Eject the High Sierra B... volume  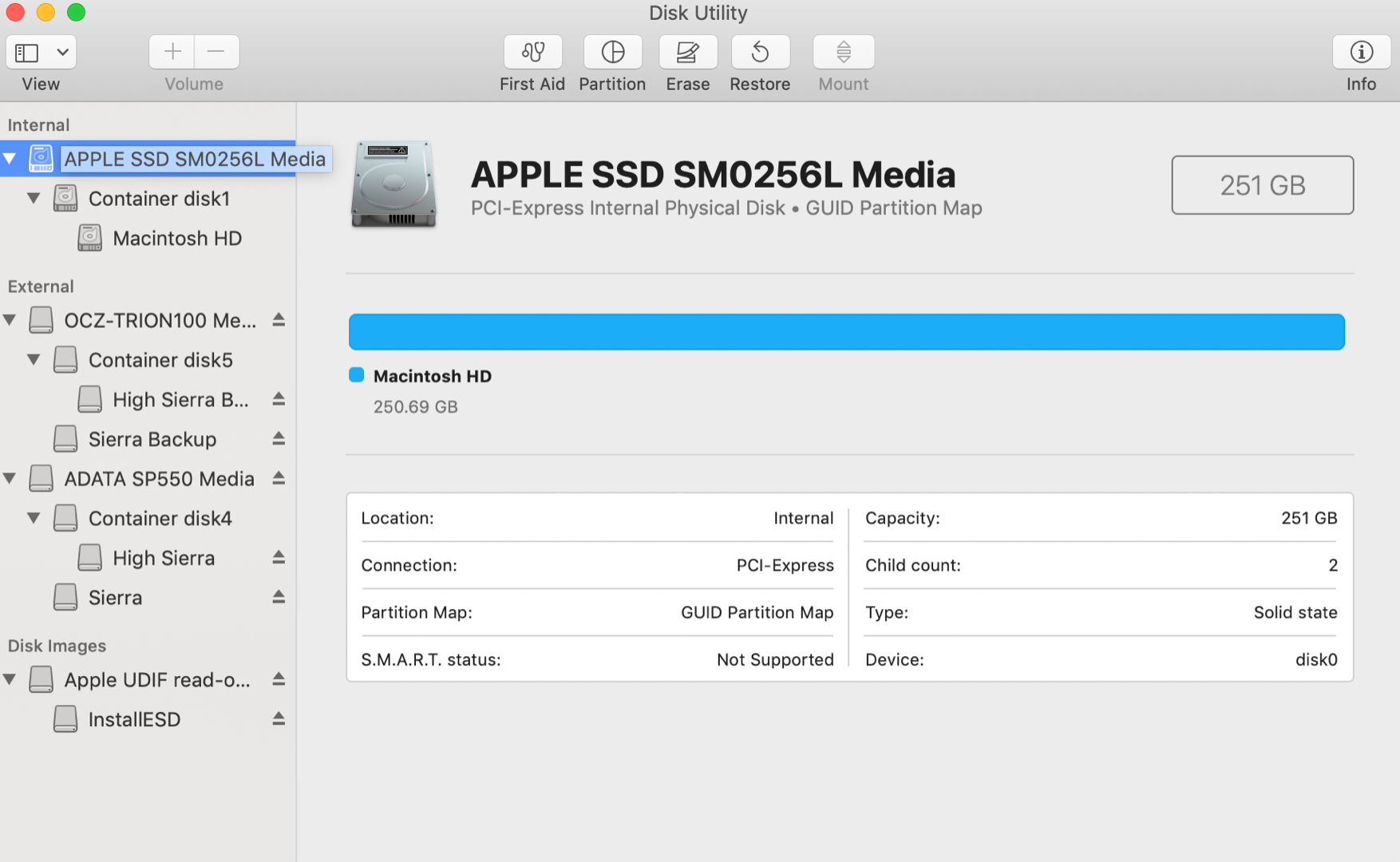279,399
